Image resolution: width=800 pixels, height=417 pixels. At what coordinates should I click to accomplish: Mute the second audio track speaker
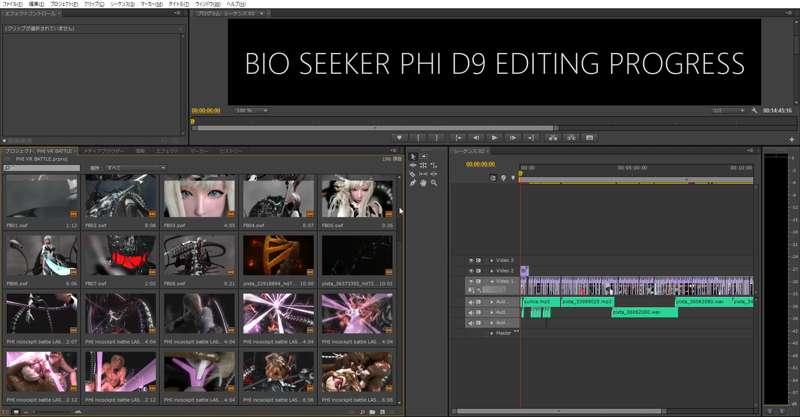471,312
